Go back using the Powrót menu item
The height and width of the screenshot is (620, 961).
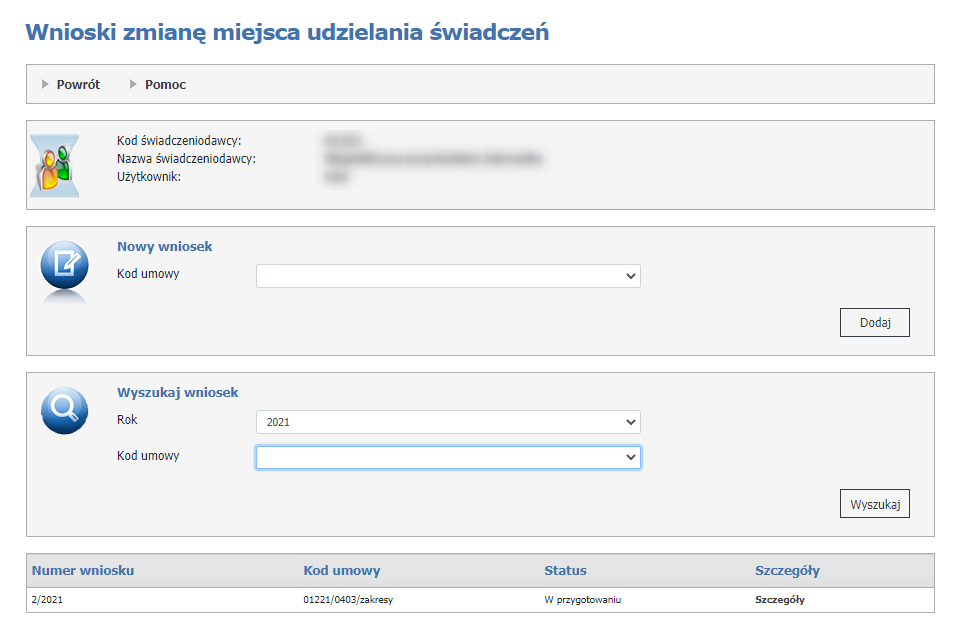[x=78, y=85]
